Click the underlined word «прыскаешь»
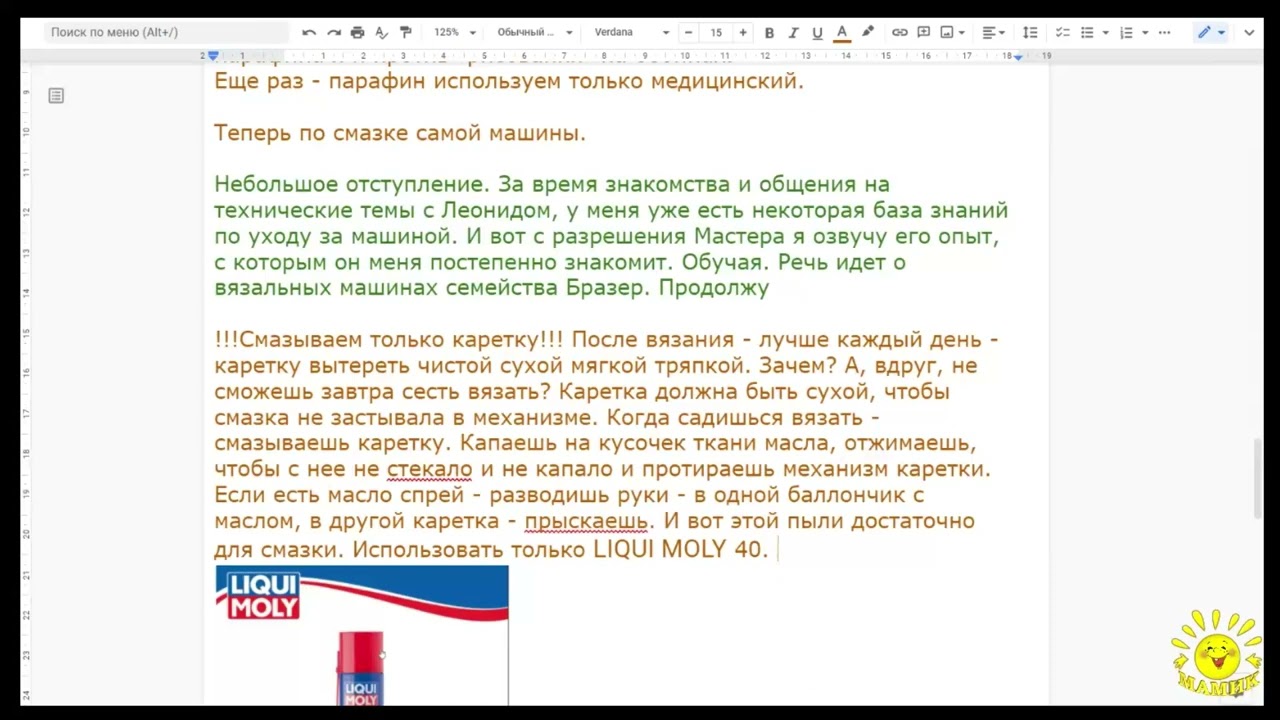 tap(587, 521)
